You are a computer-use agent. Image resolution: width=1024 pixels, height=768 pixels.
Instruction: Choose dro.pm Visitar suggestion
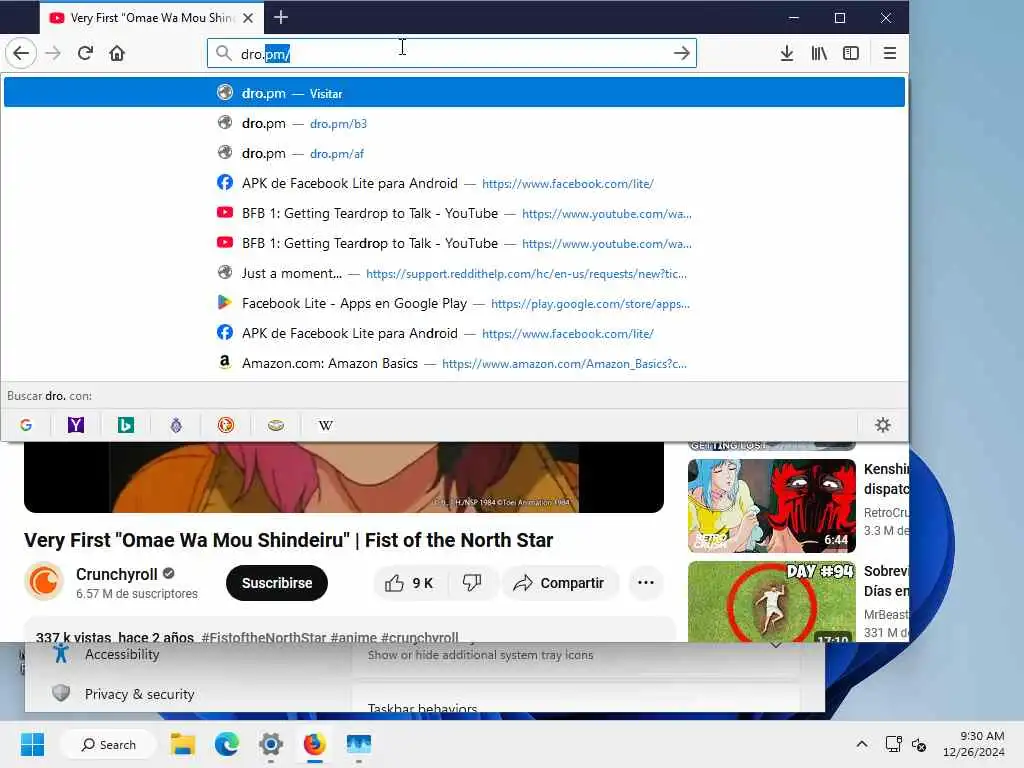pyautogui.click(x=455, y=93)
